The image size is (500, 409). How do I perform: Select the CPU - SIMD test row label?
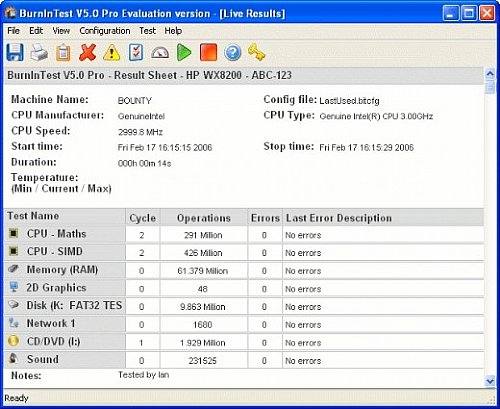point(55,251)
